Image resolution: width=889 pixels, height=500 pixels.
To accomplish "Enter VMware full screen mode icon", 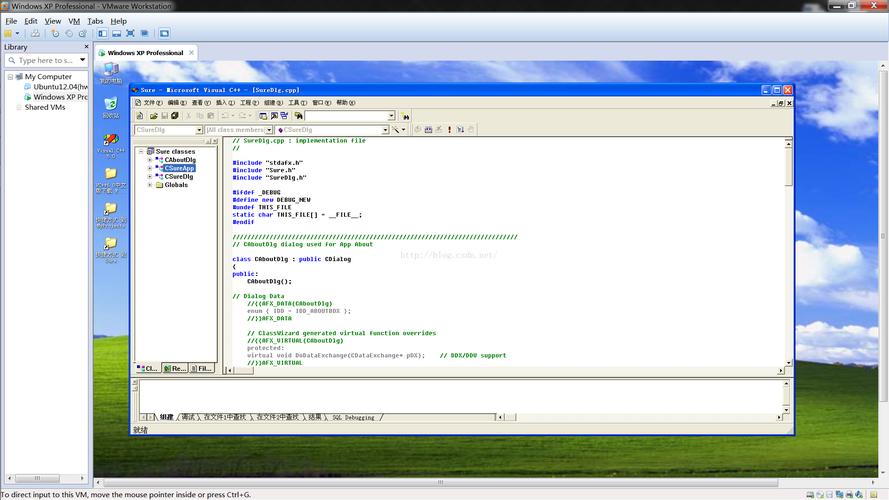I will (130, 33).
